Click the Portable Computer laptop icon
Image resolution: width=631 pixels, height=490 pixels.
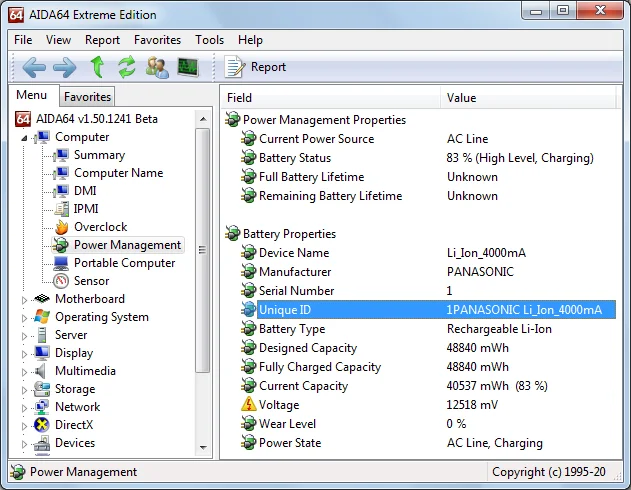click(61, 263)
